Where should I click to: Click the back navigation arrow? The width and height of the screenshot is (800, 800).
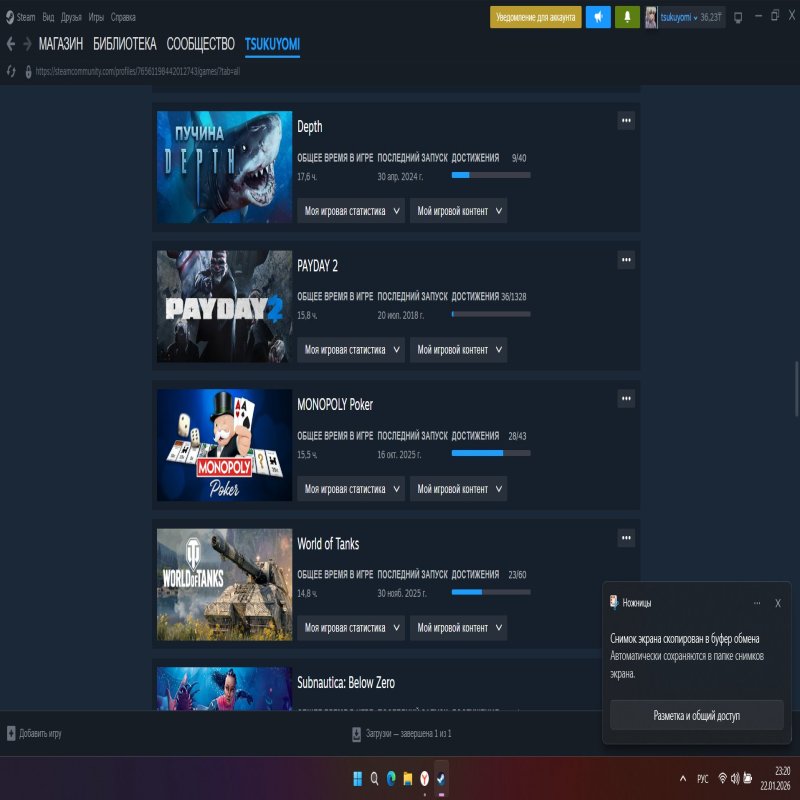pyautogui.click(x=11, y=44)
